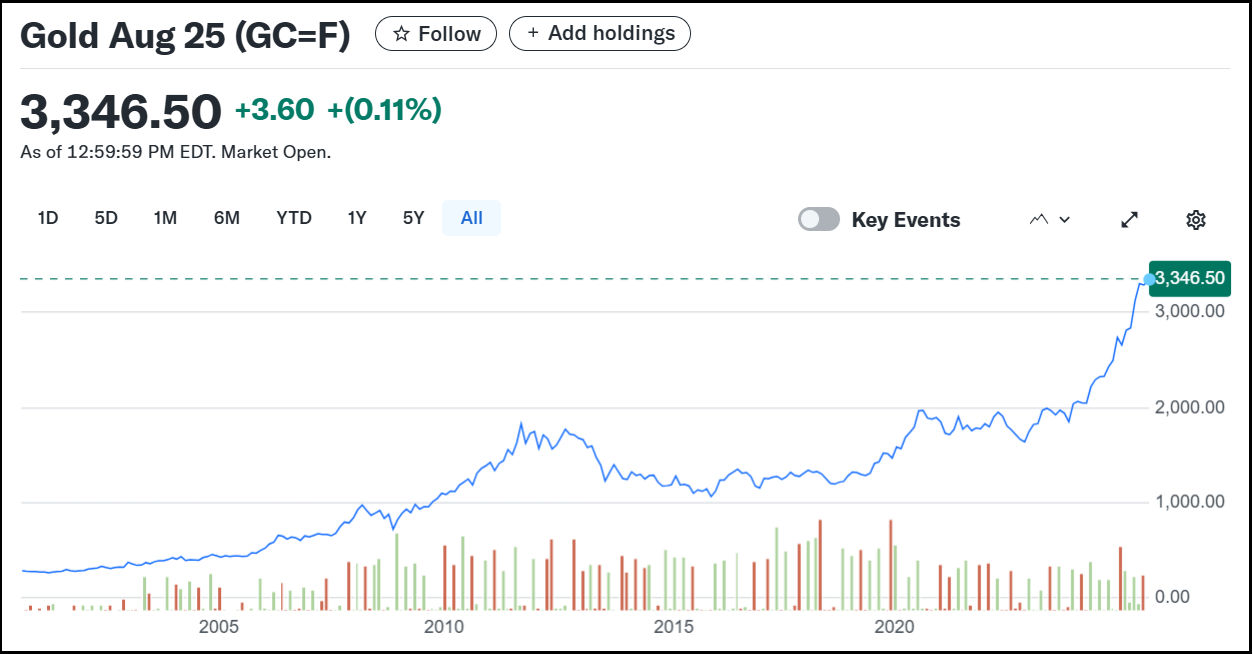The height and width of the screenshot is (654, 1253).
Task: Click the plus icon in Add holdings
Action: point(533,33)
